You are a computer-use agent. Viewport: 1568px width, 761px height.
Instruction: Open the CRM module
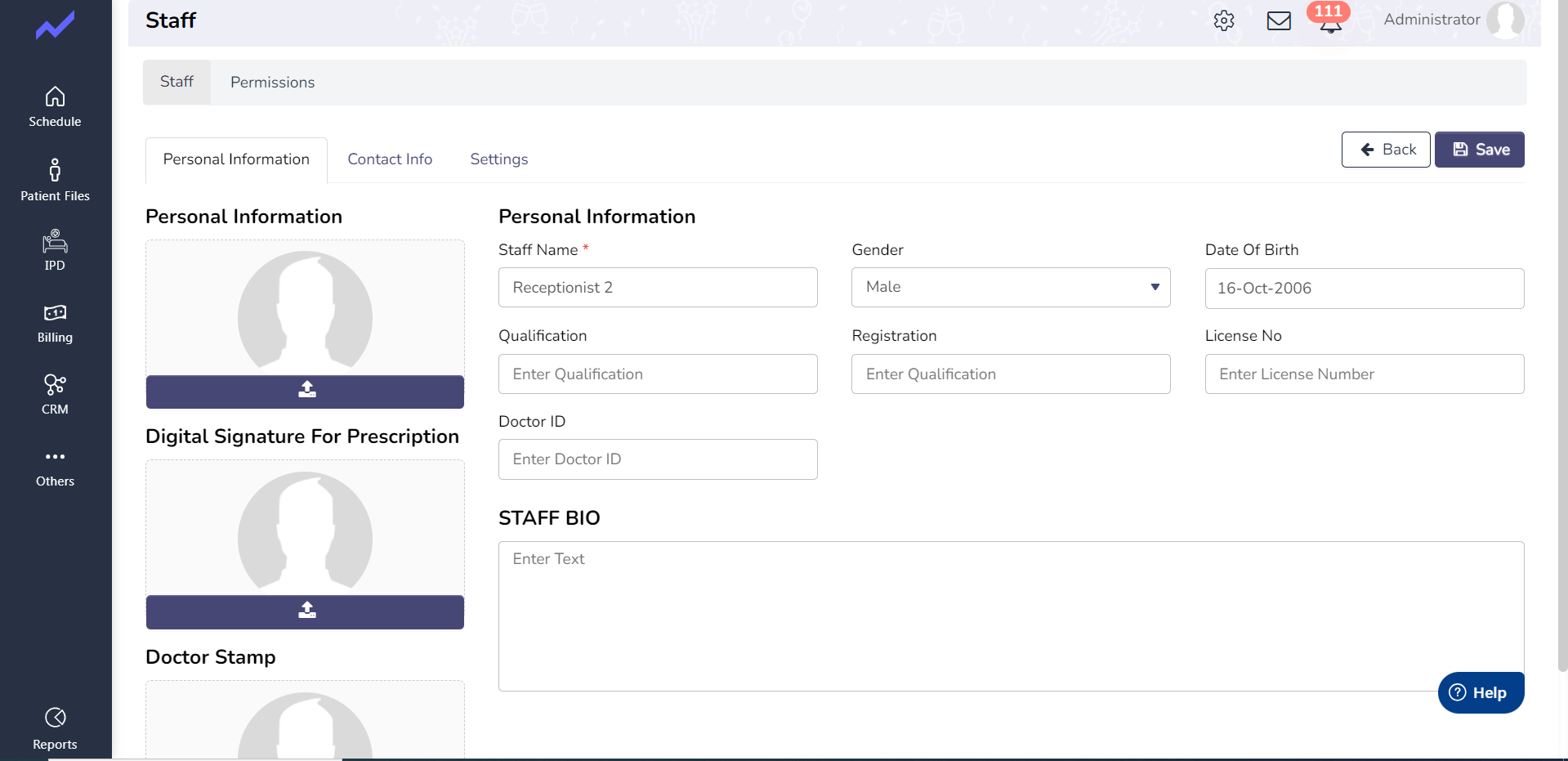(x=55, y=395)
